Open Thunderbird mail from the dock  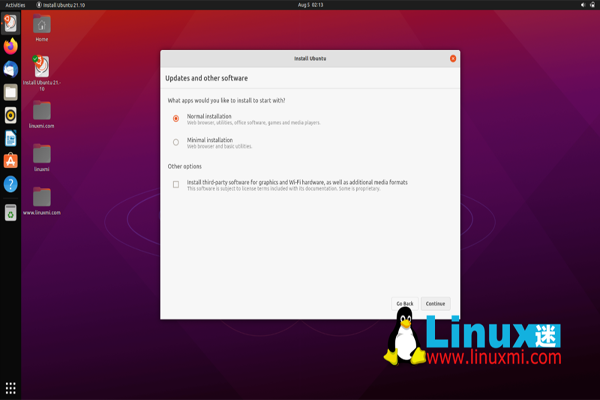[x=10, y=70]
